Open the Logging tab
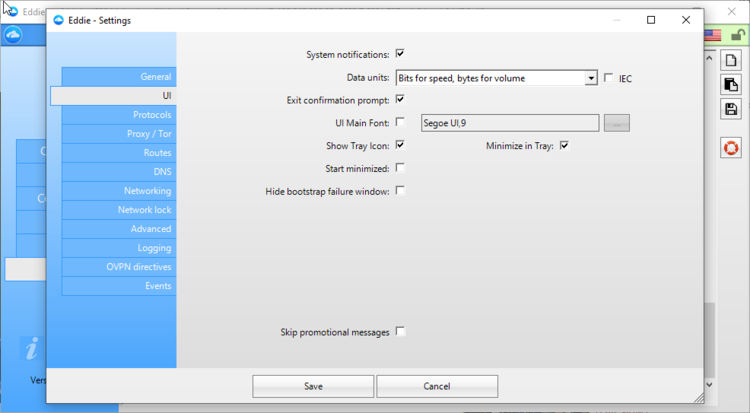This screenshot has height=413, width=750. pyautogui.click(x=119, y=248)
